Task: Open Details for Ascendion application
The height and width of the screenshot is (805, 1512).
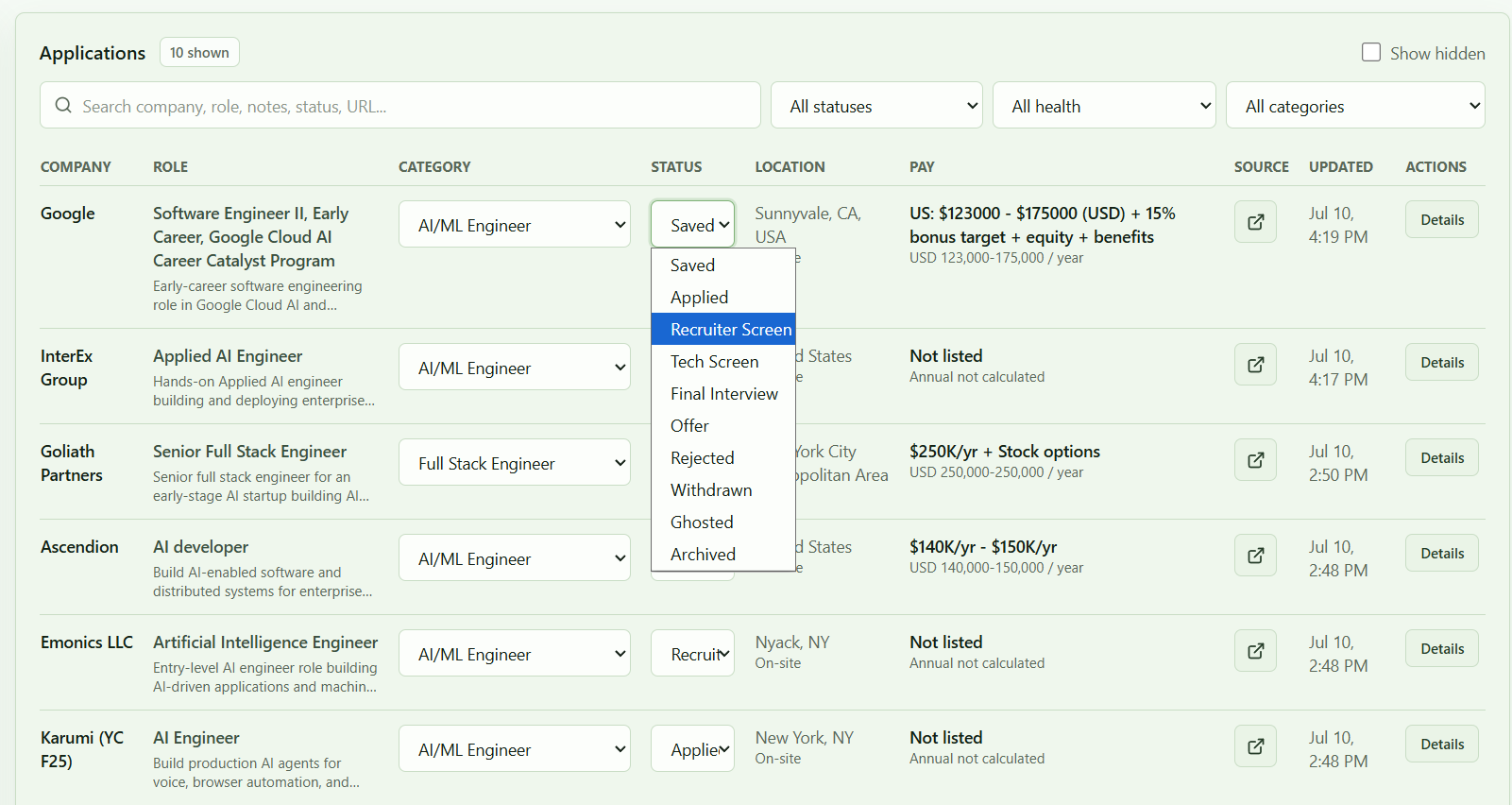Action: (x=1441, y=553)
